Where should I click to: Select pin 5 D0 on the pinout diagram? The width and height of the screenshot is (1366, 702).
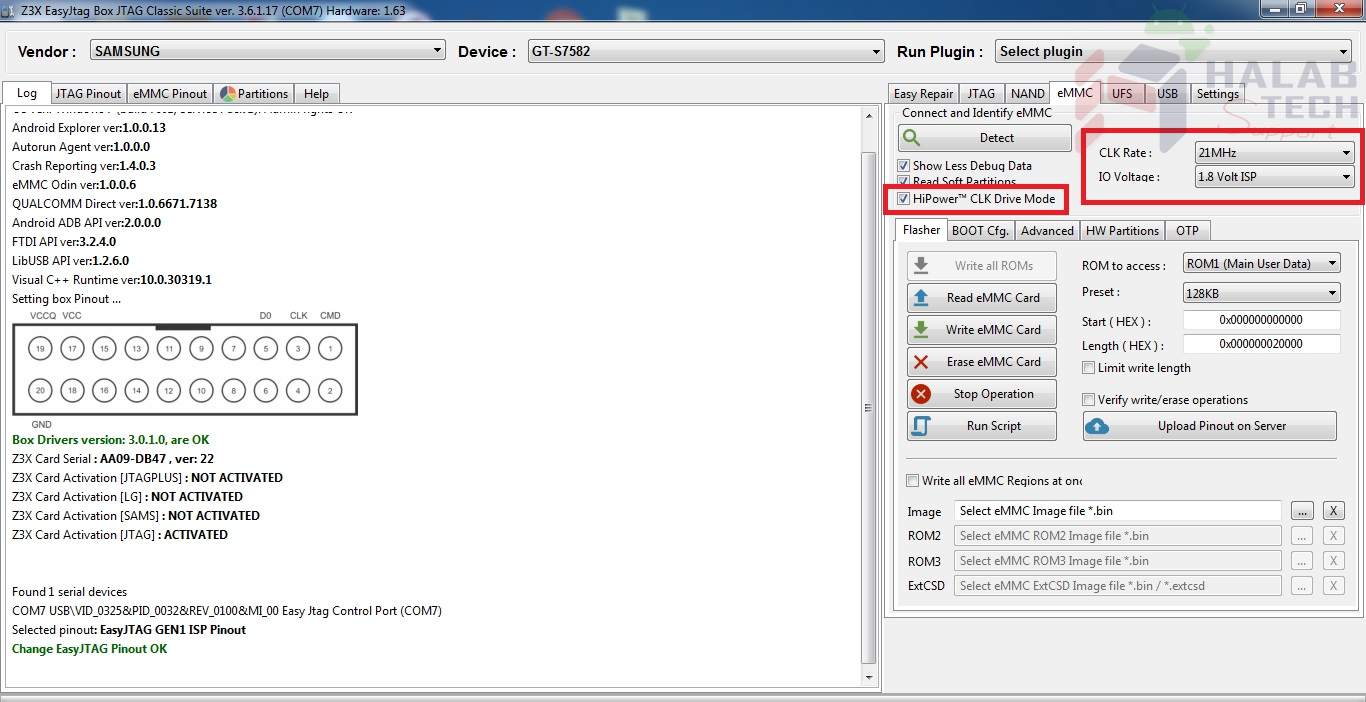click(x=266, y=349)
